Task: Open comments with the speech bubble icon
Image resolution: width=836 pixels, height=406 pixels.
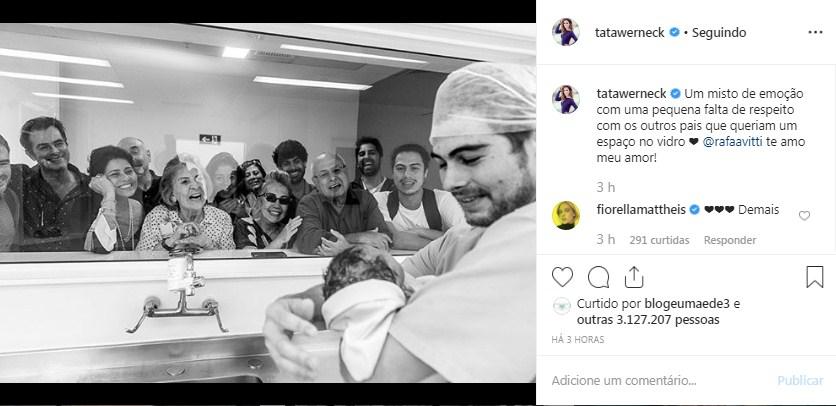Action: (x=598, y=277)
